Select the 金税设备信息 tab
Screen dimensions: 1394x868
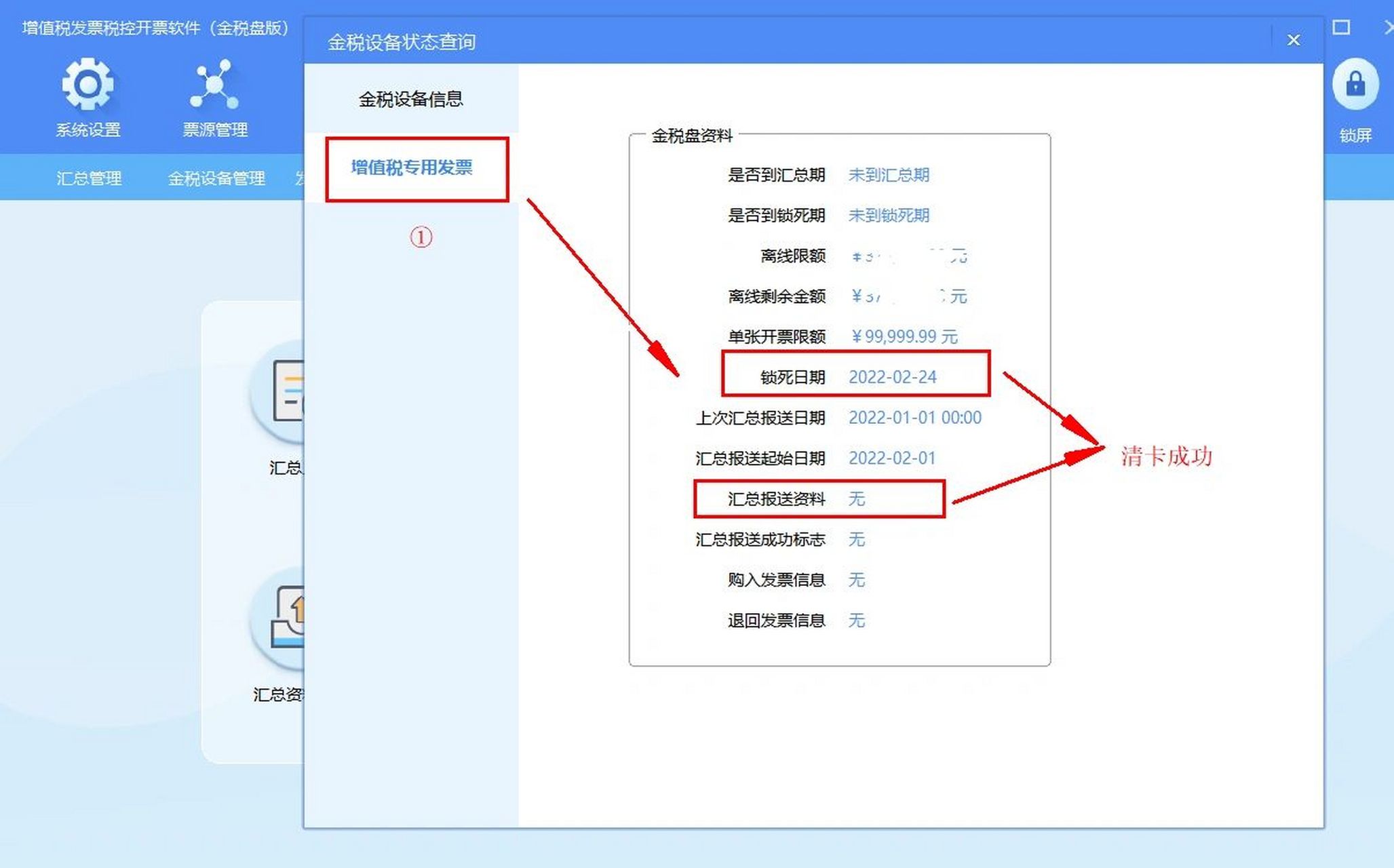[x=411, y=99]
